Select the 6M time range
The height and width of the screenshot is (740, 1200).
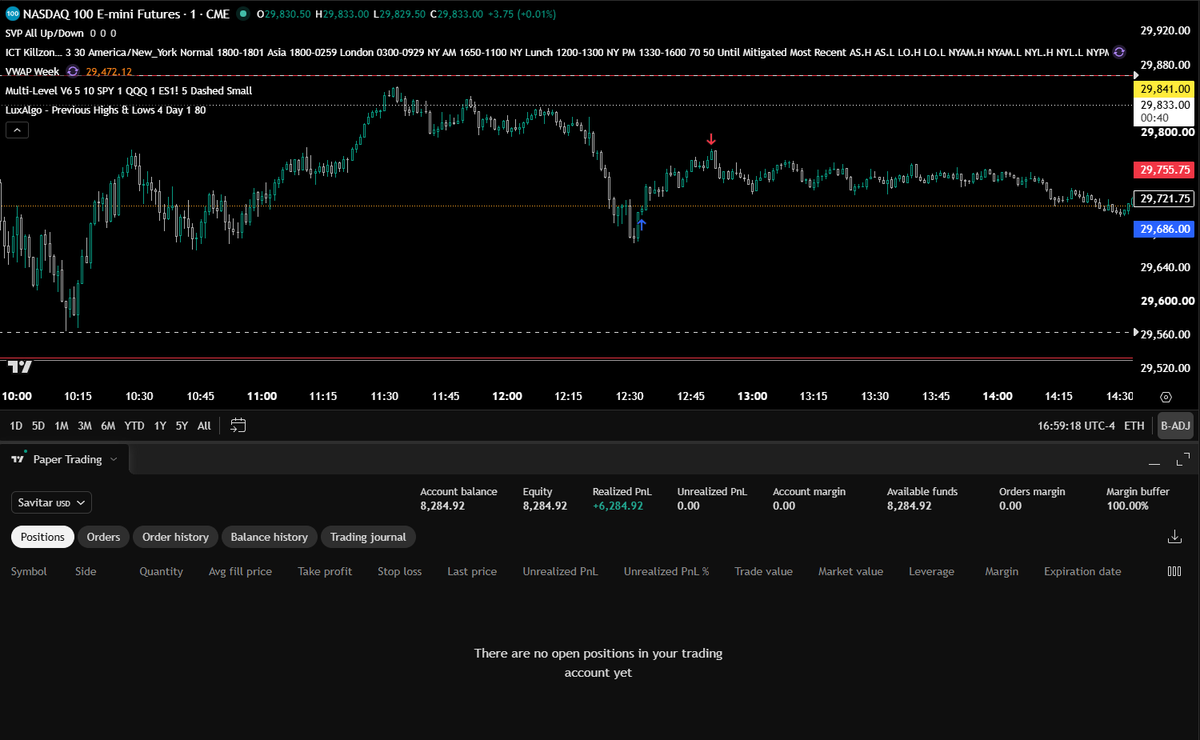[x=108, y=425]
